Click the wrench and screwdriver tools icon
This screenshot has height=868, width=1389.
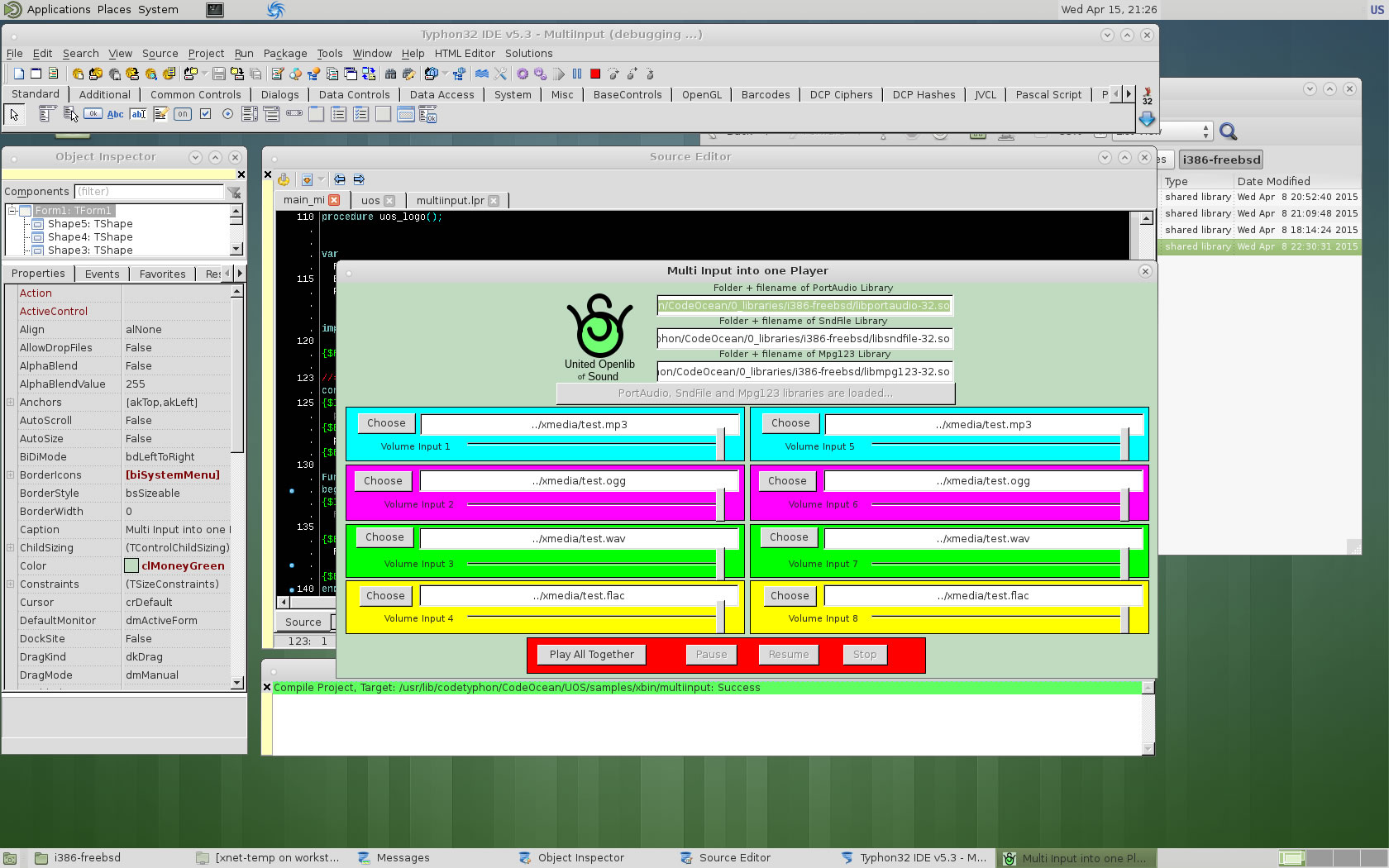[500, 74]
